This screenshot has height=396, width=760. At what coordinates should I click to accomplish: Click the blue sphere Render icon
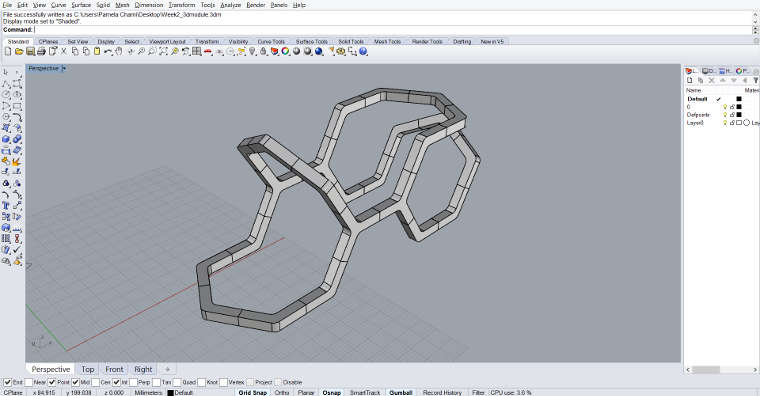click(x=319, y=51)
